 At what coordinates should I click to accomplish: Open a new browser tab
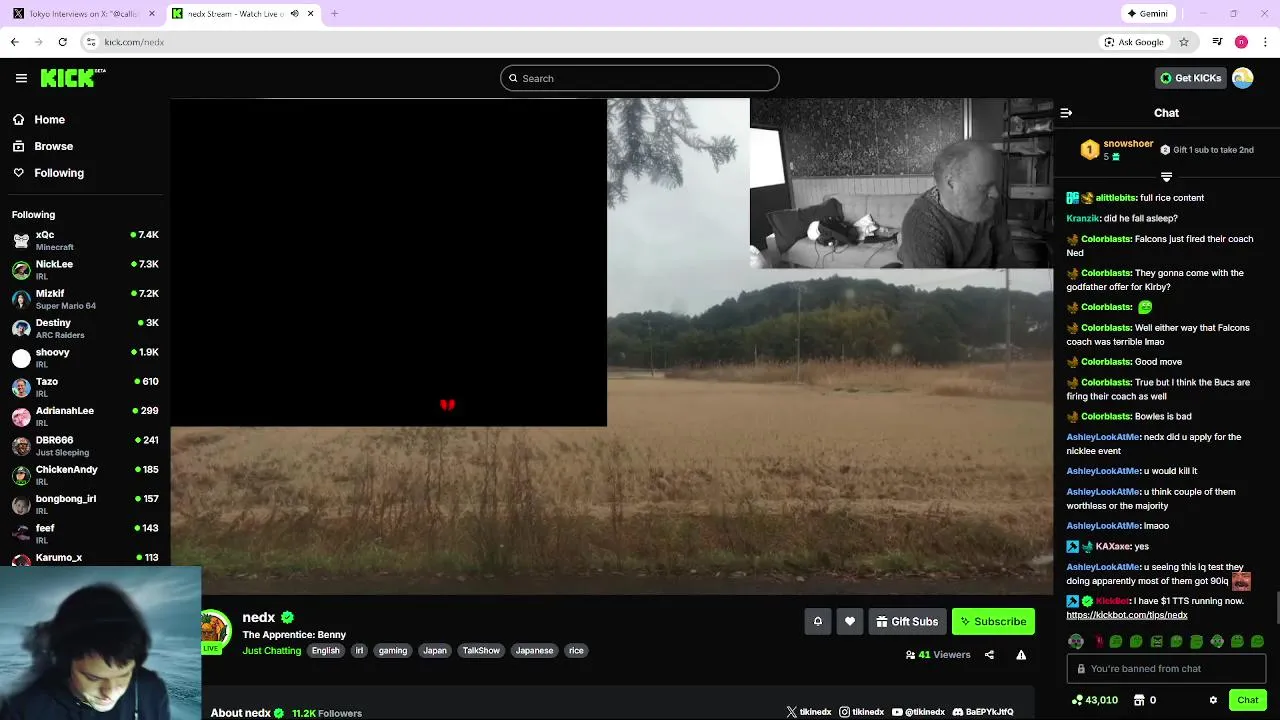coord(334,14)
